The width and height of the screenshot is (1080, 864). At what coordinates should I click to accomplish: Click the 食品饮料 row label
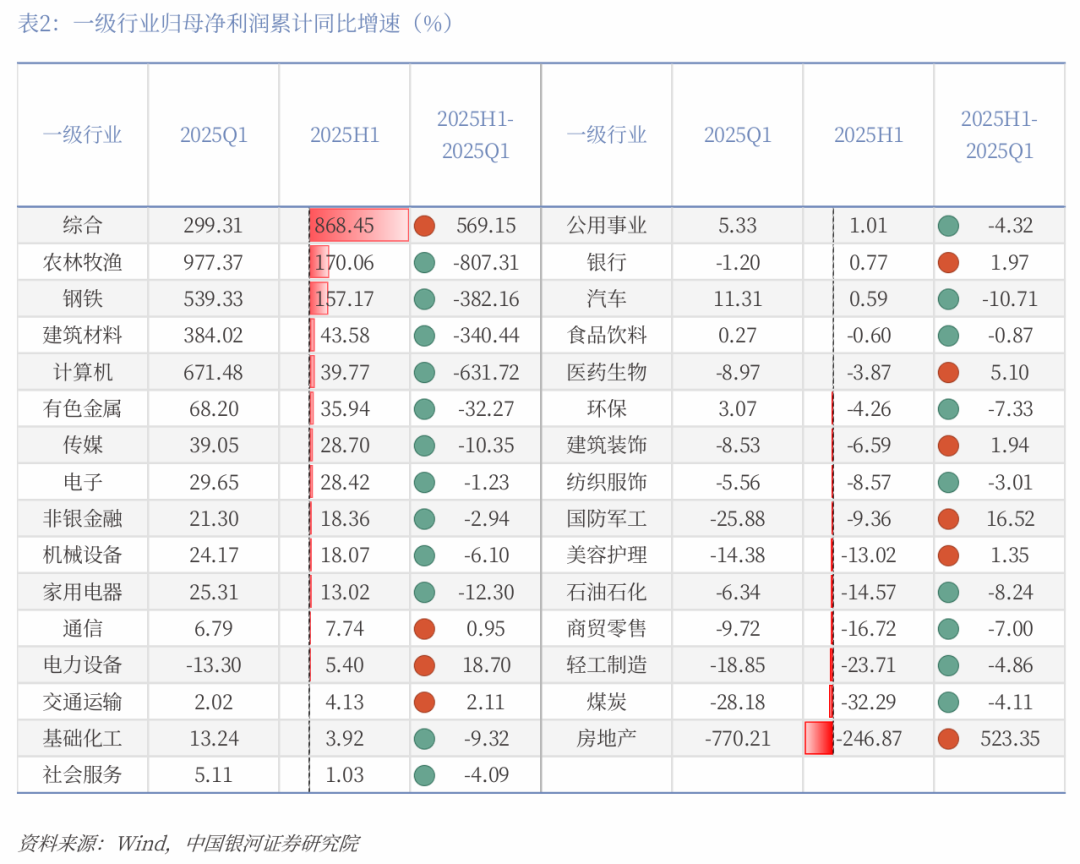[607, 336]
